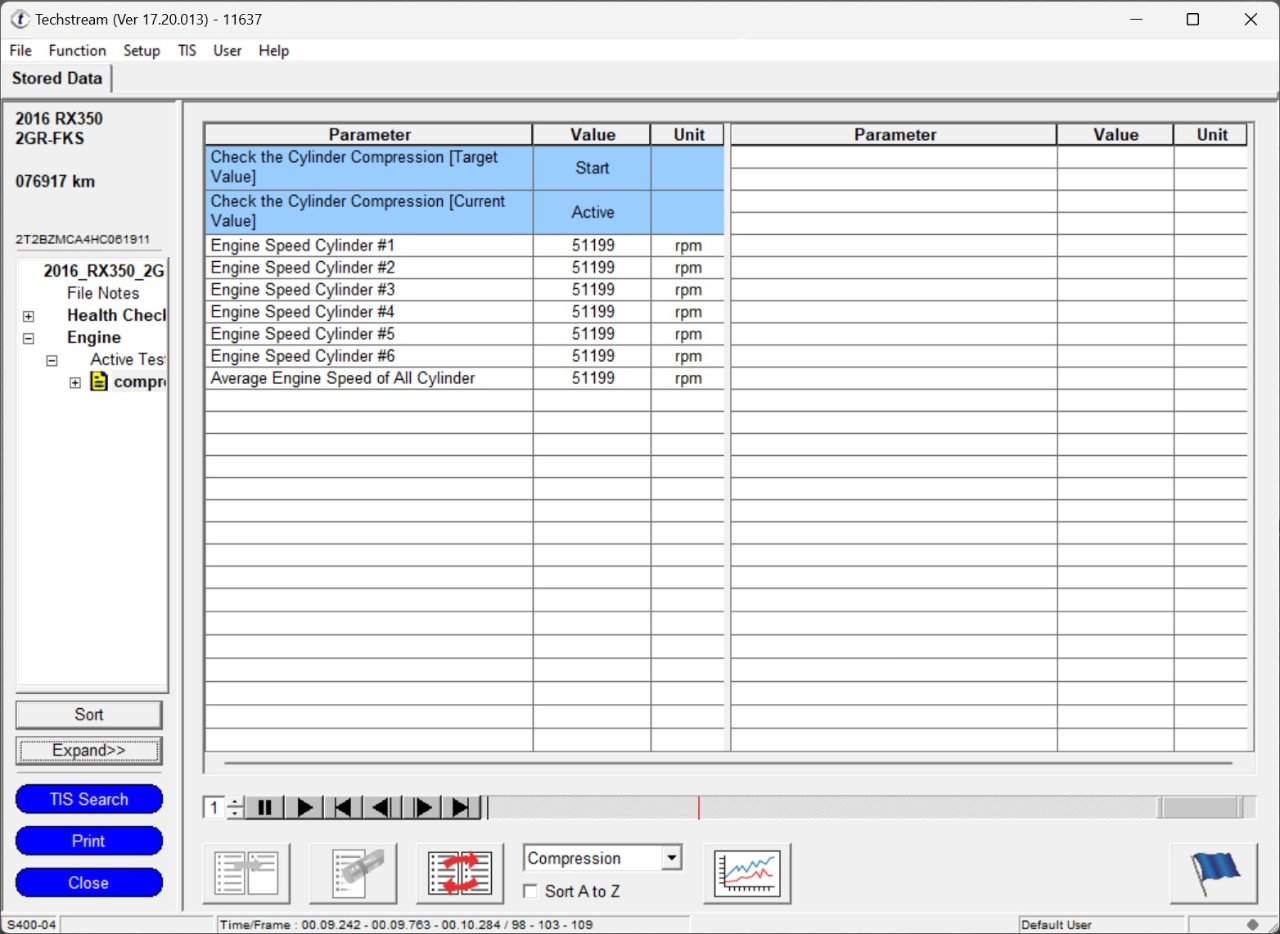Enable the Sort A to Z checkbox
1280x934 pixels.
point(531,891)
